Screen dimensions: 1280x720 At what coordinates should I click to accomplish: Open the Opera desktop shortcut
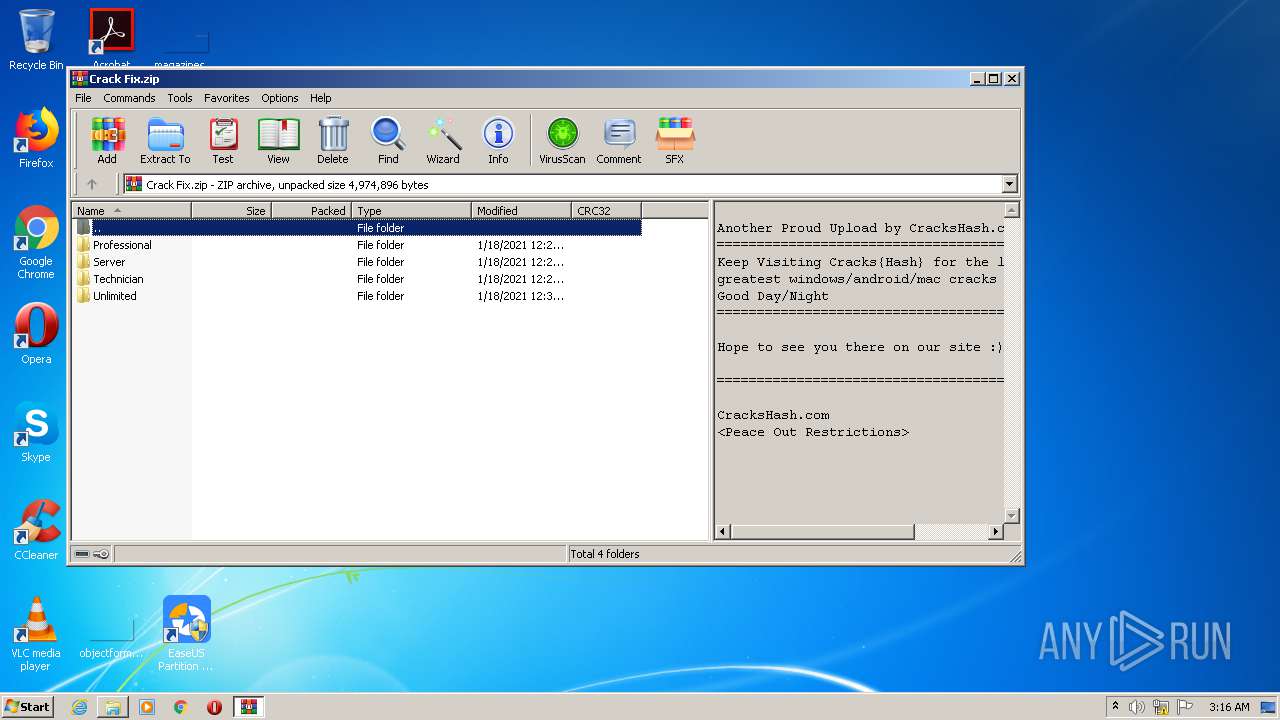(x=36, y=334)
